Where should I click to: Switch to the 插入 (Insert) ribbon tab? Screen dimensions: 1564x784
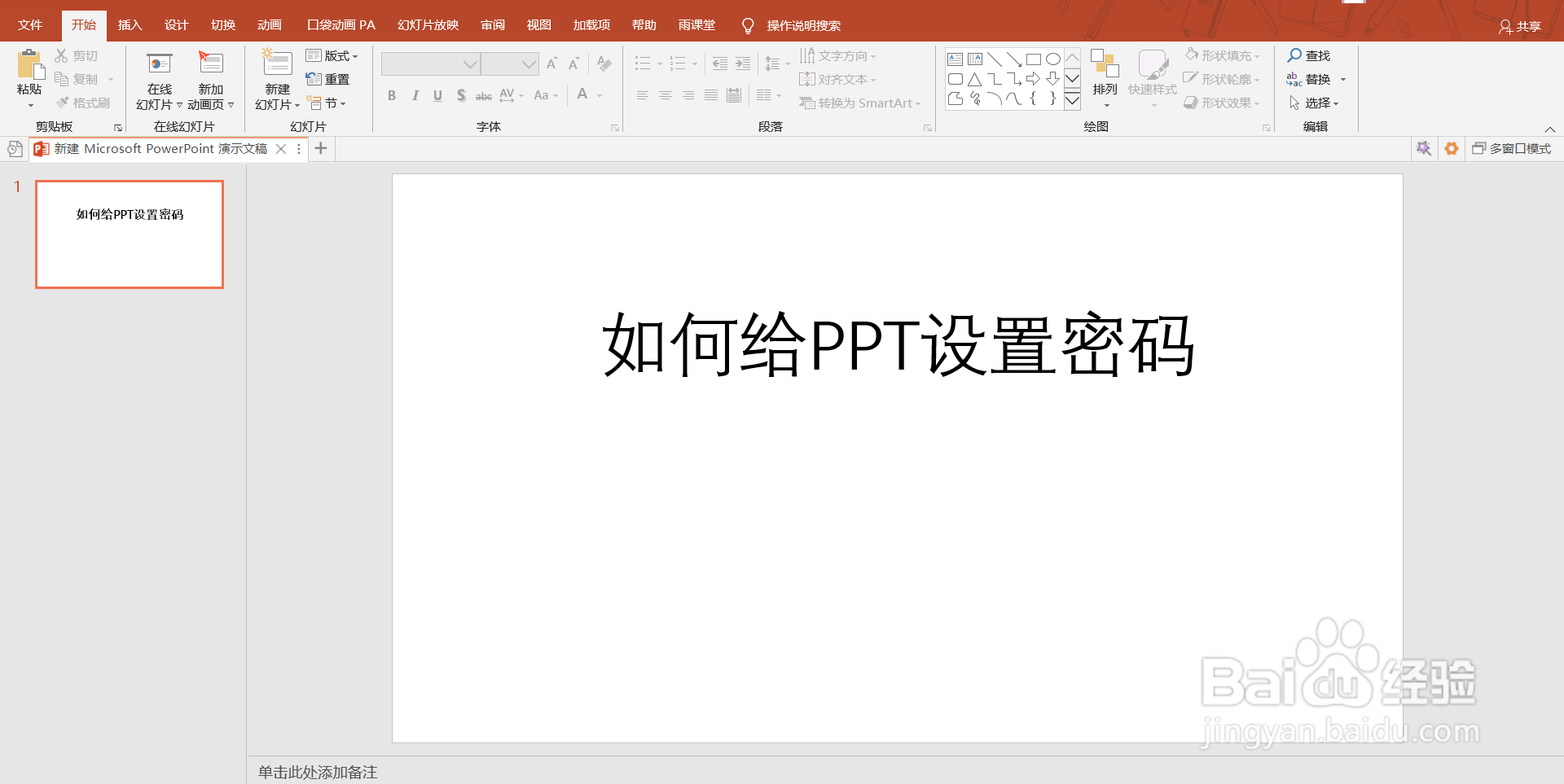pos(130,24)
